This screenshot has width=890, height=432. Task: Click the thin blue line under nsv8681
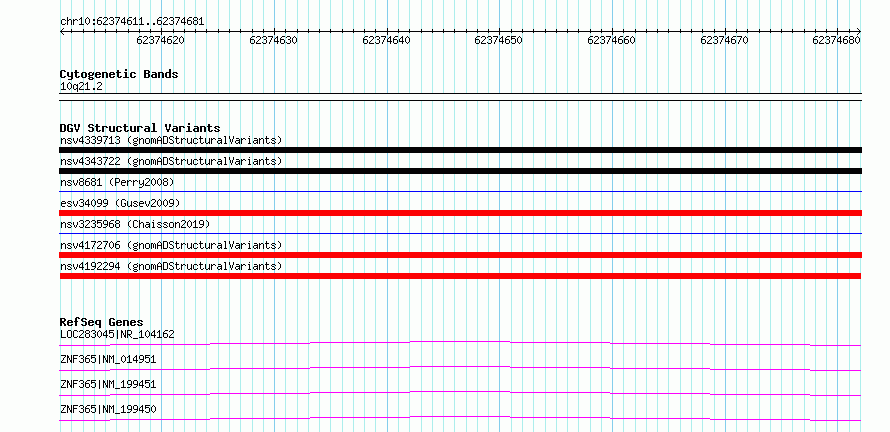[x=460, y=192]
